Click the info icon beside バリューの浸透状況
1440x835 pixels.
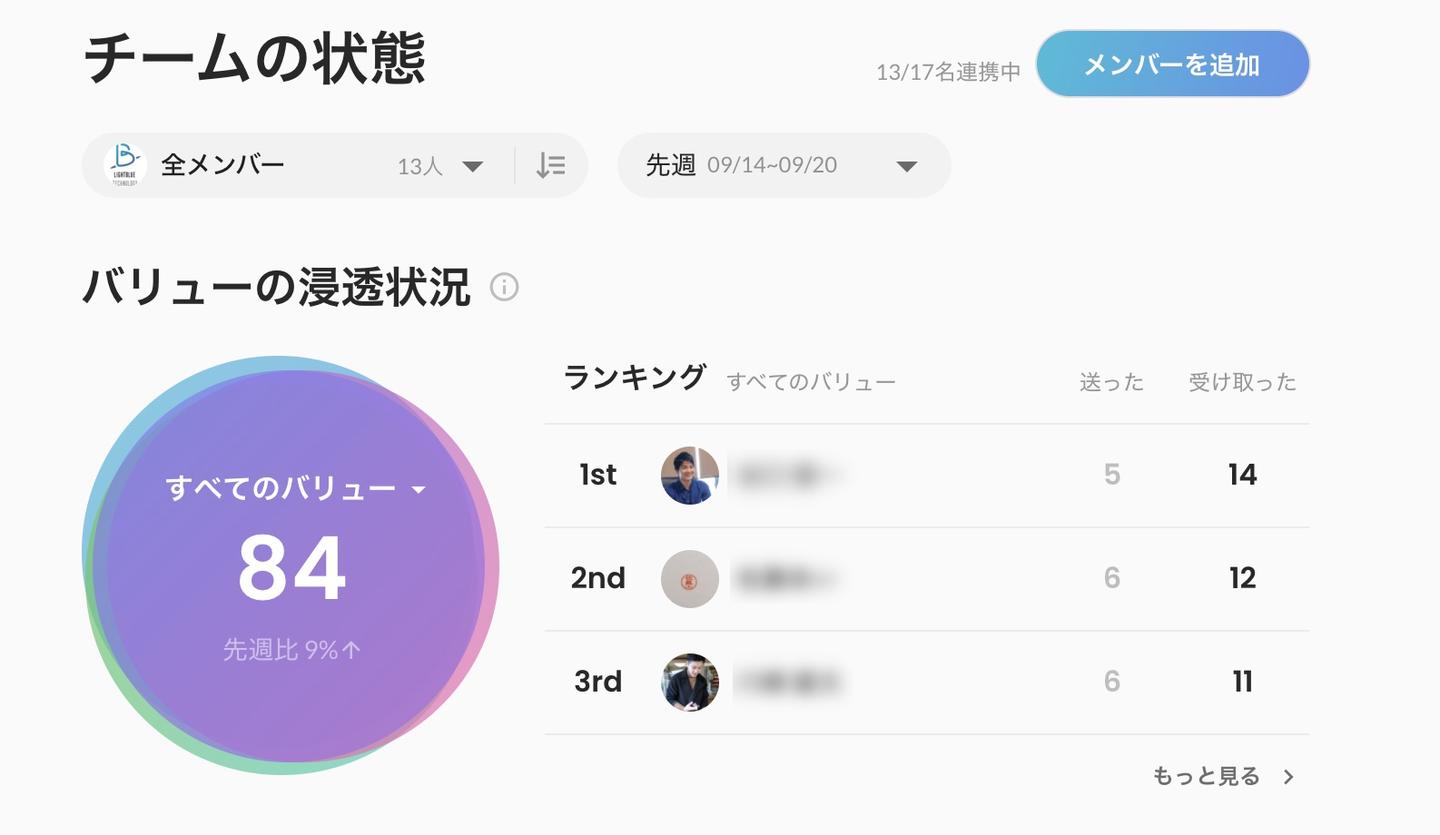pos(504,288)
